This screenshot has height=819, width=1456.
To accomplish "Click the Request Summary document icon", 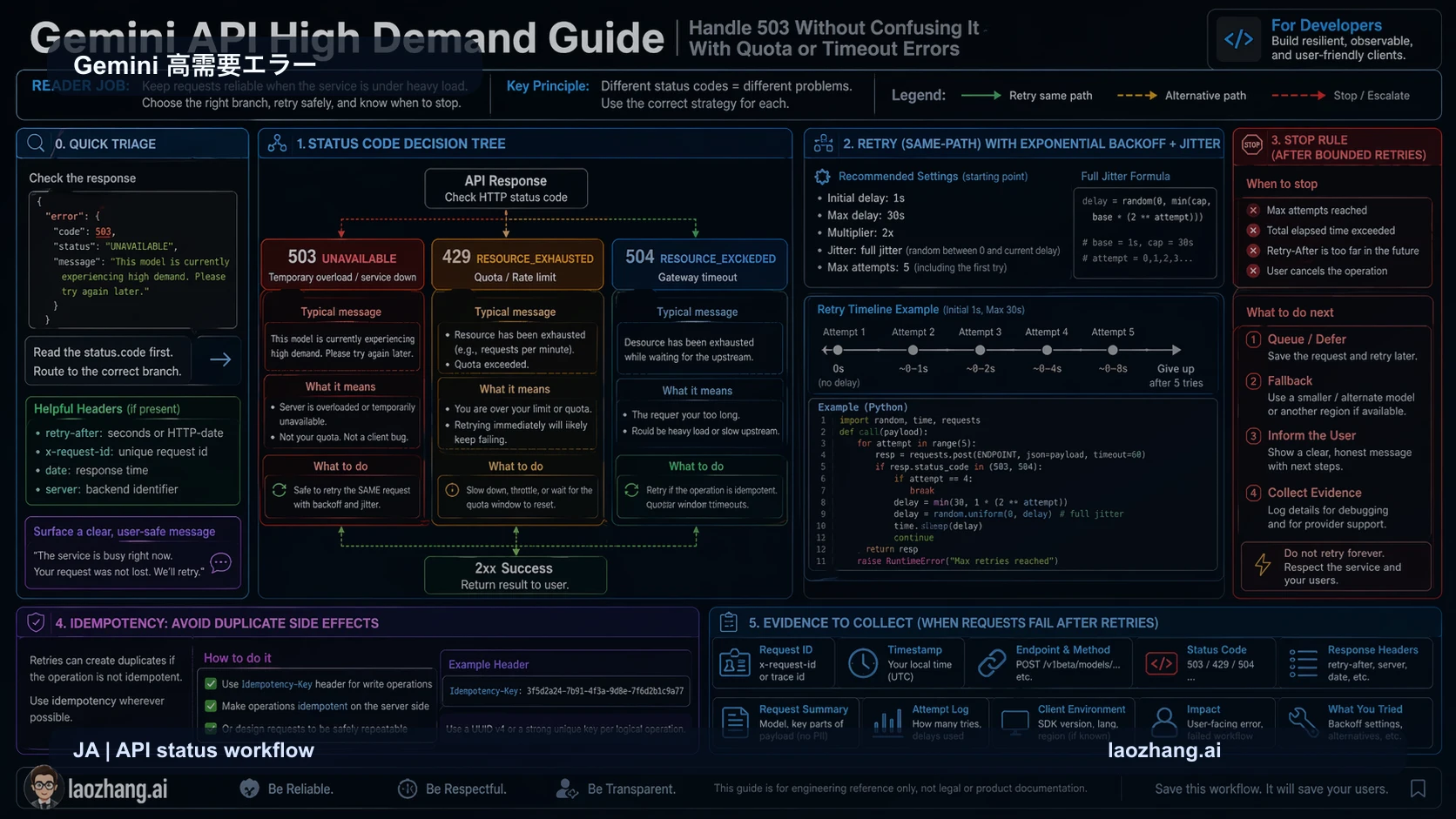I will [735, 721].
